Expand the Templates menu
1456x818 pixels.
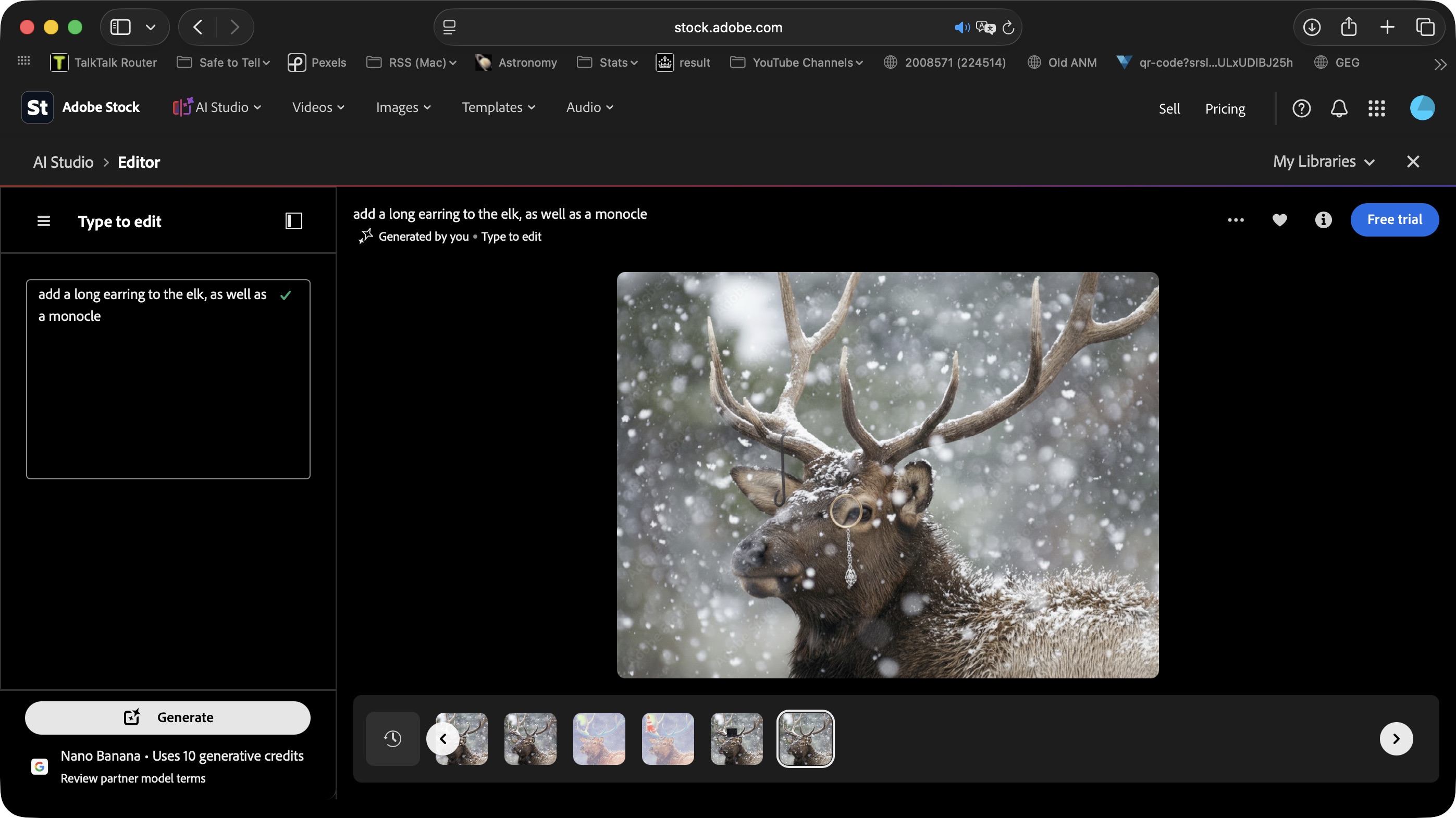coord(499,107)
